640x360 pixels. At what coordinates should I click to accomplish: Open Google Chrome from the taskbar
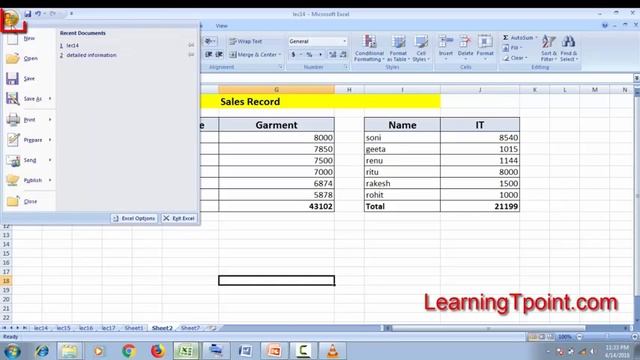pos(129,351)
